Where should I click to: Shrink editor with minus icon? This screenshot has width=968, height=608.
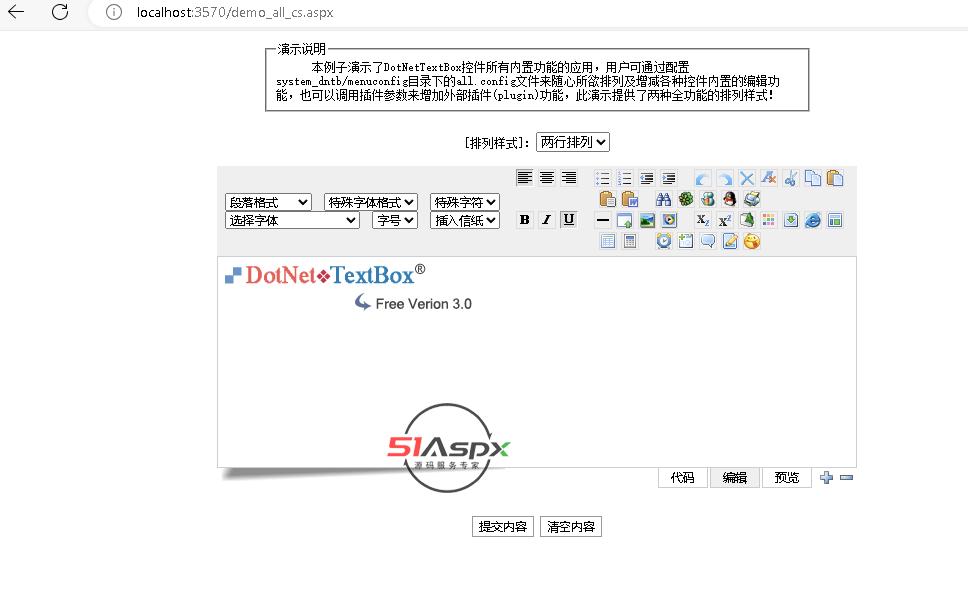point(846,477)
